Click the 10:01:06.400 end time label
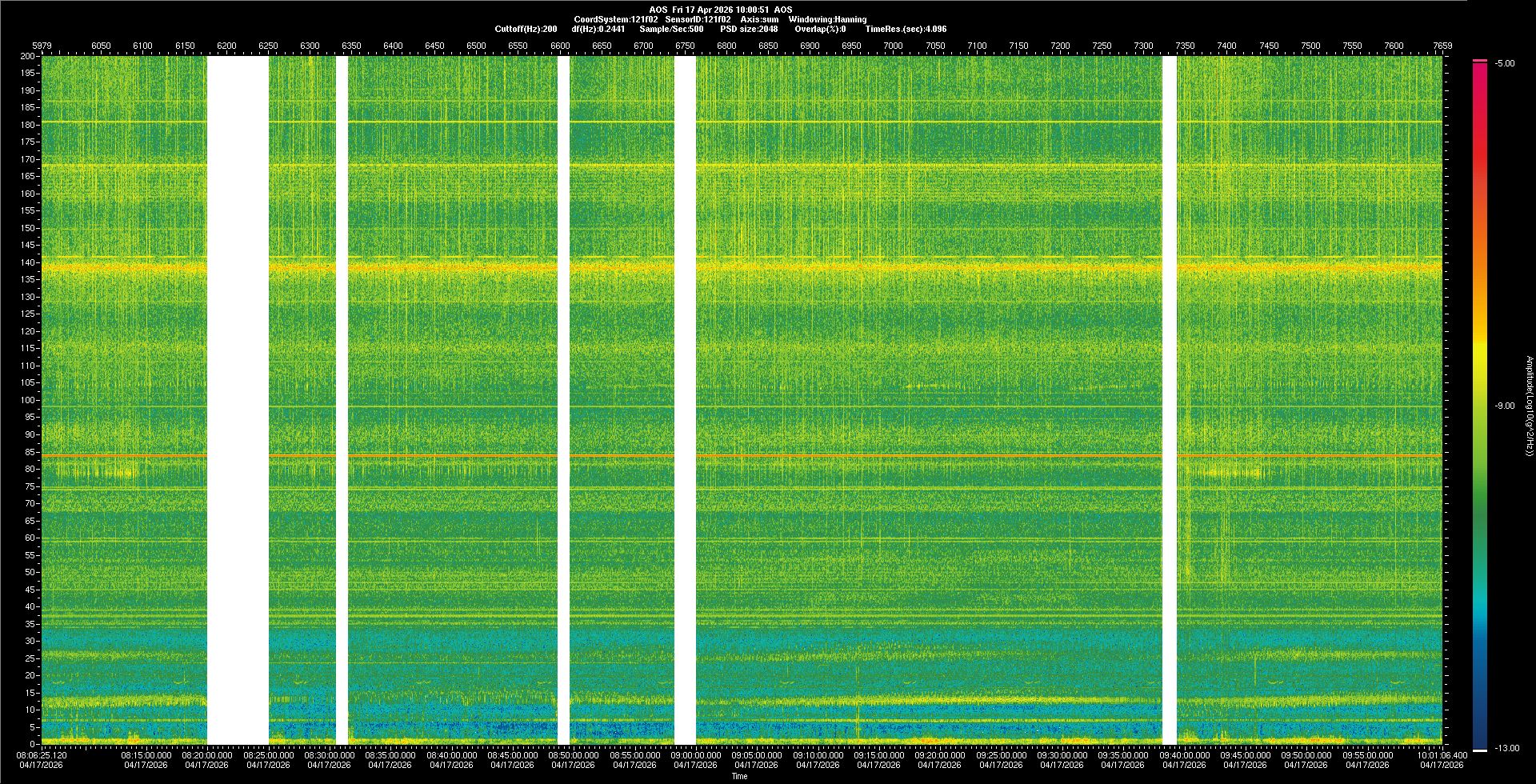This screenshot has width=1536, height=784. [x=1443, y=754]
